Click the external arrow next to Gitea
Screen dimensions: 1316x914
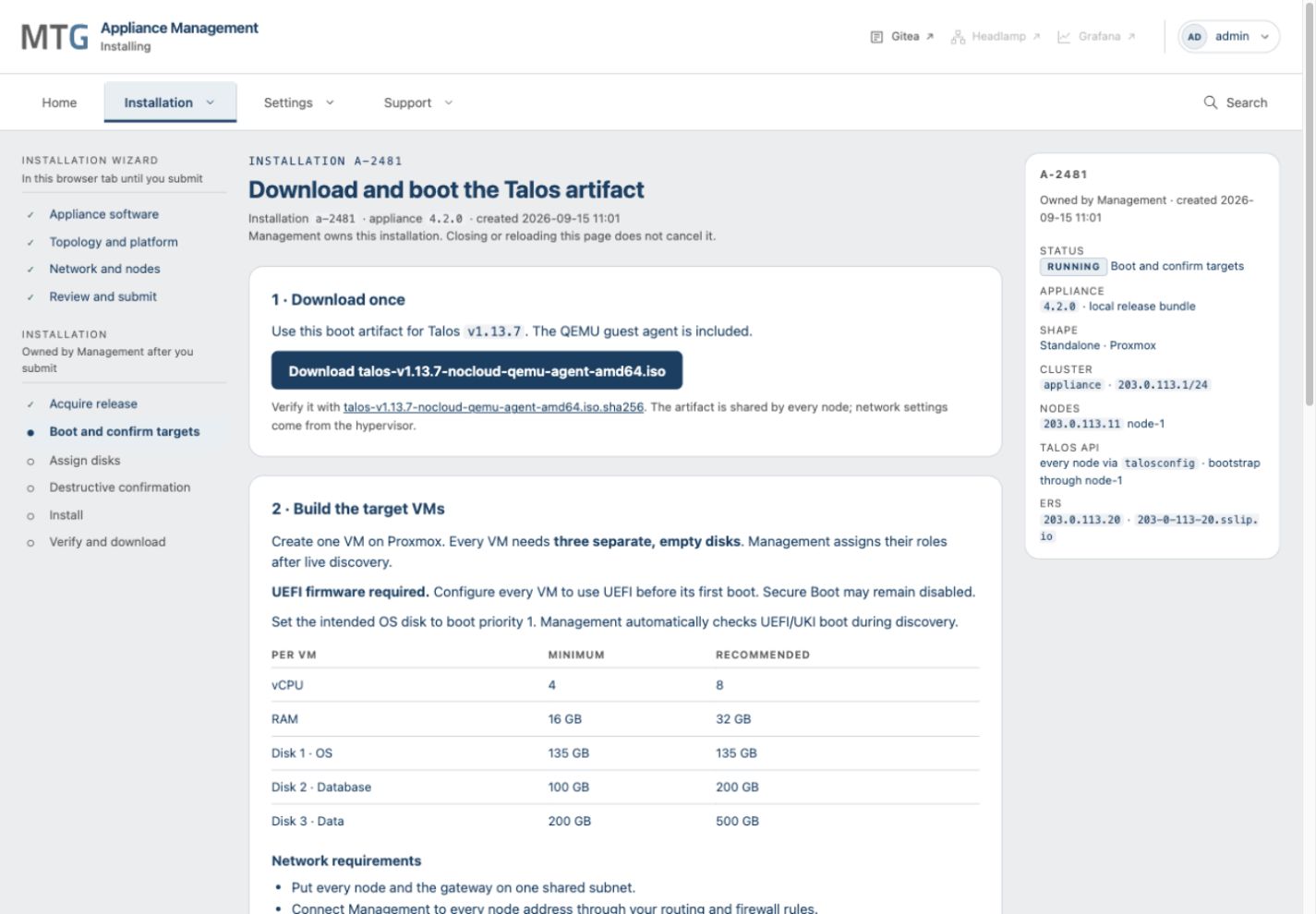coord(930,37)
